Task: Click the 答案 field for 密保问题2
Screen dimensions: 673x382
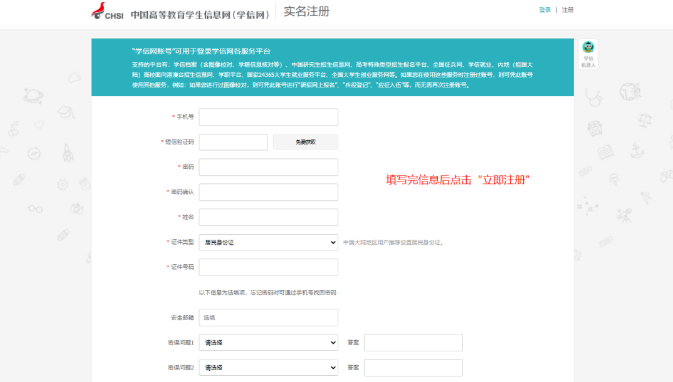Action: point(413,368)
